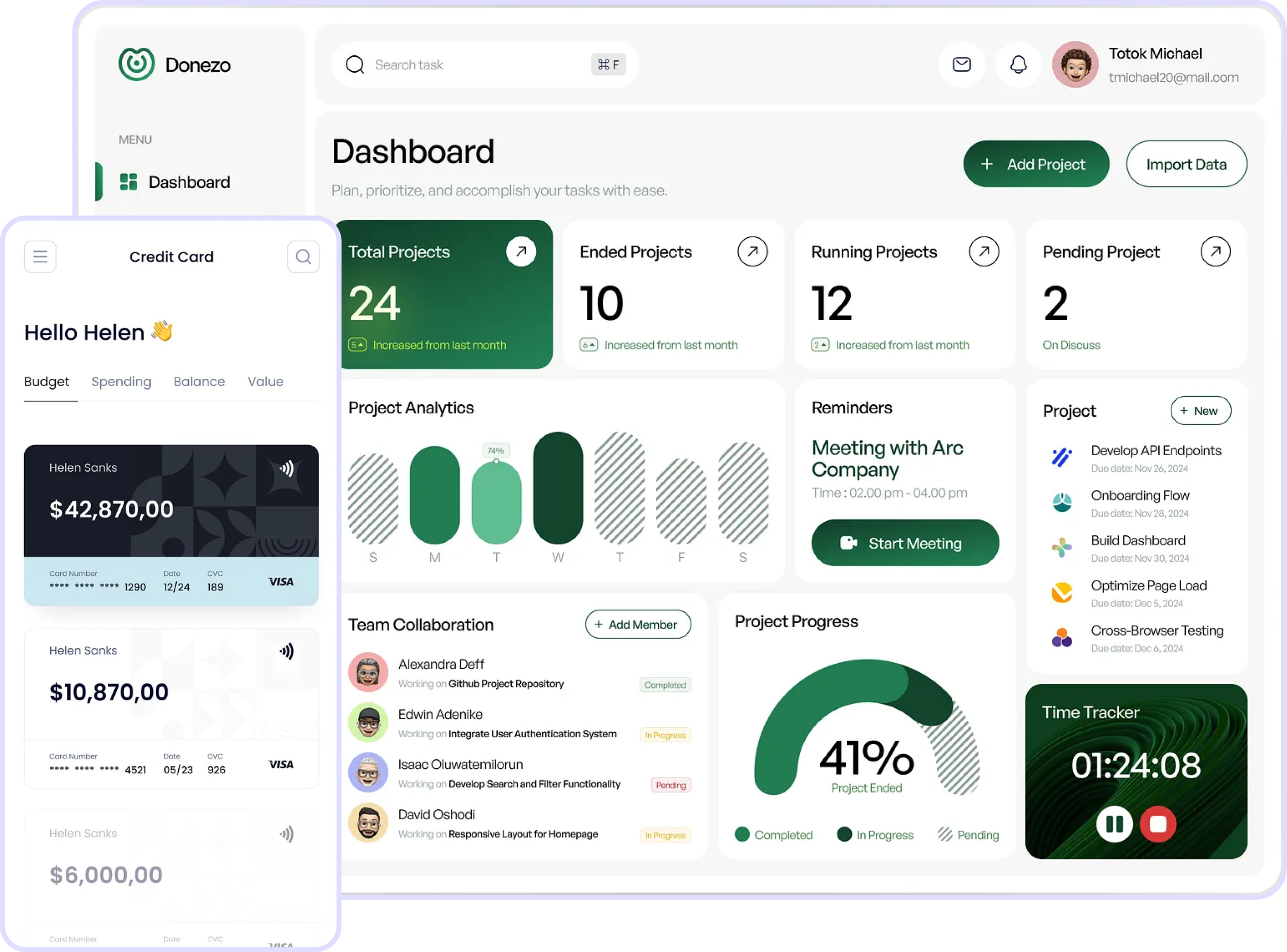Switch to the Spending tab
Image resolution: width=1287 pixels, height=952 pixels.
(x=121, y=382)
